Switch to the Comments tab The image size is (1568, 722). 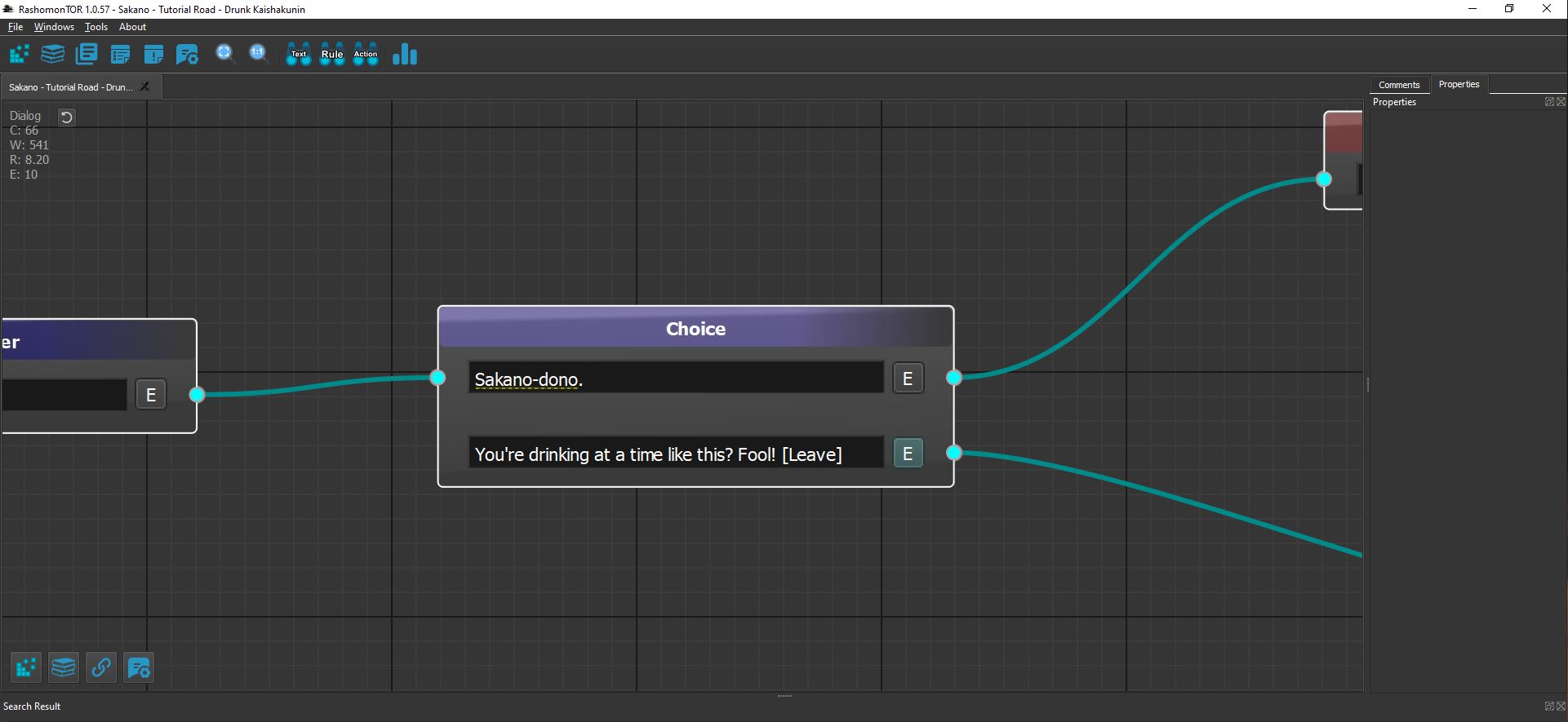[x=1399, y=85]
